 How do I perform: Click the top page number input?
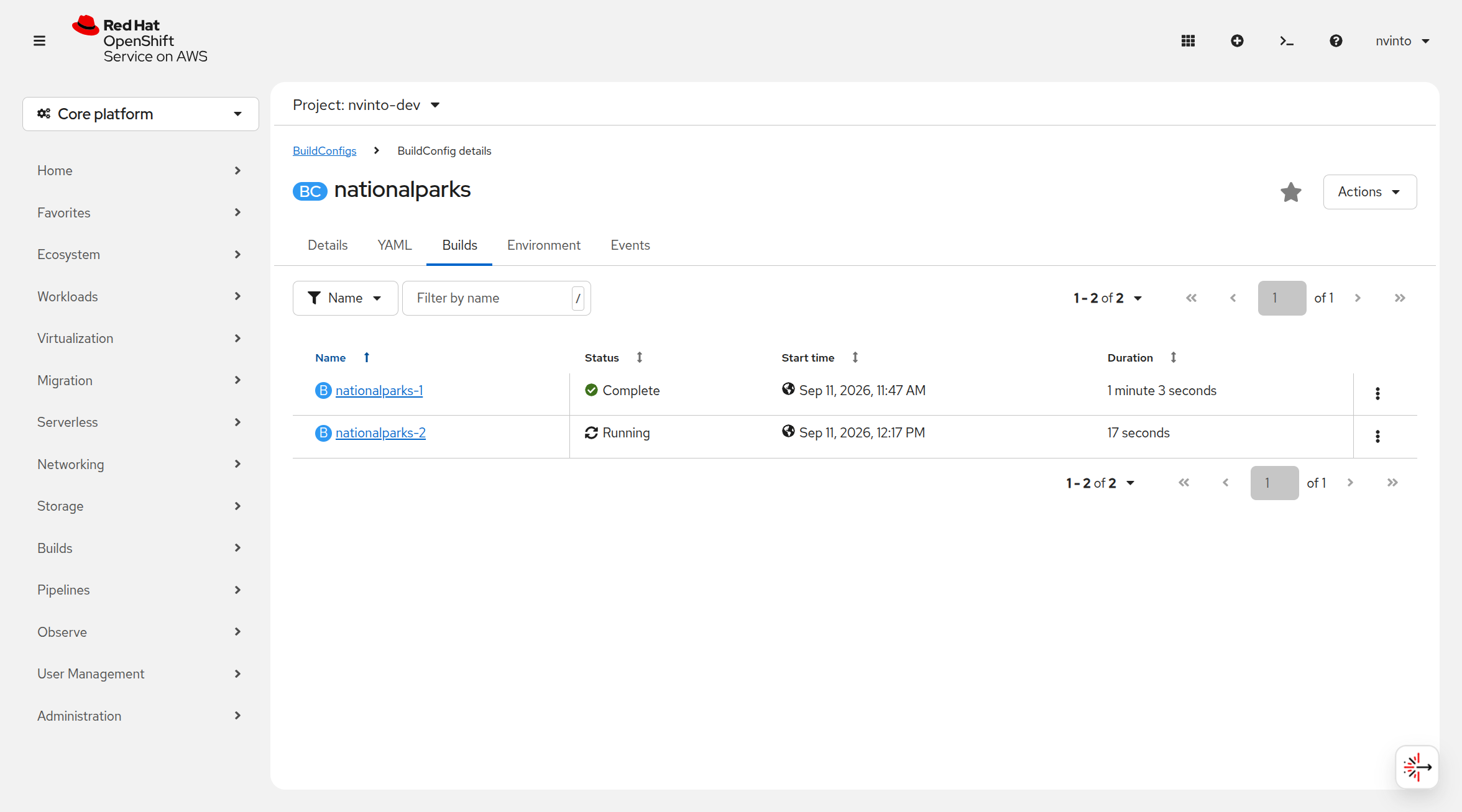pyautogui.click(x=1282, y=298)
